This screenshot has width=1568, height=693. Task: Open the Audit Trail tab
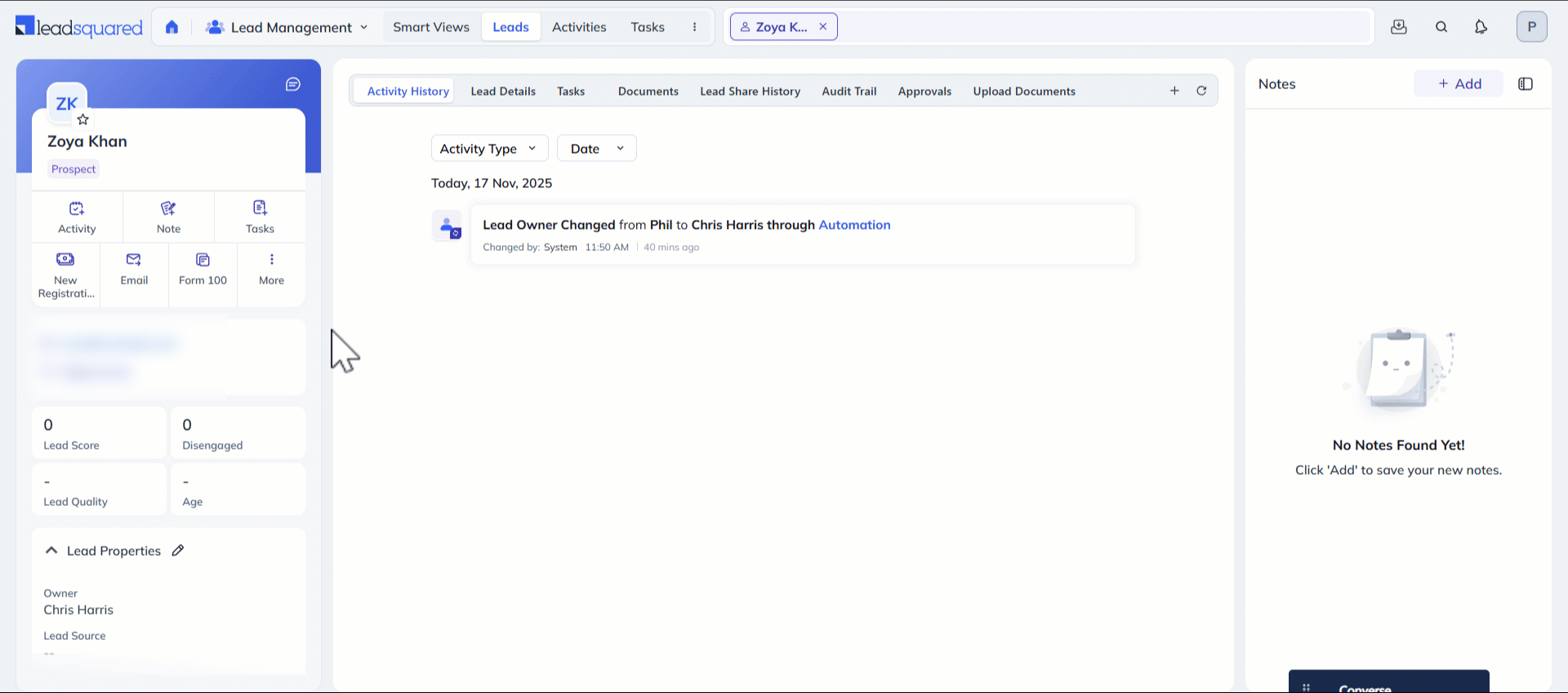[849, 91]
